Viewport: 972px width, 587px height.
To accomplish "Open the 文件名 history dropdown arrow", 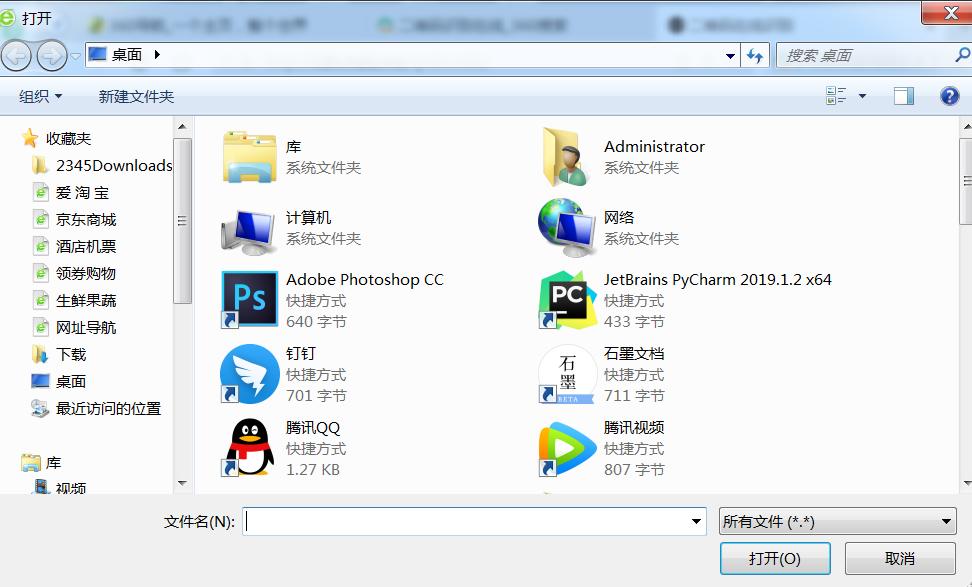I will click(x=697, y=522).
